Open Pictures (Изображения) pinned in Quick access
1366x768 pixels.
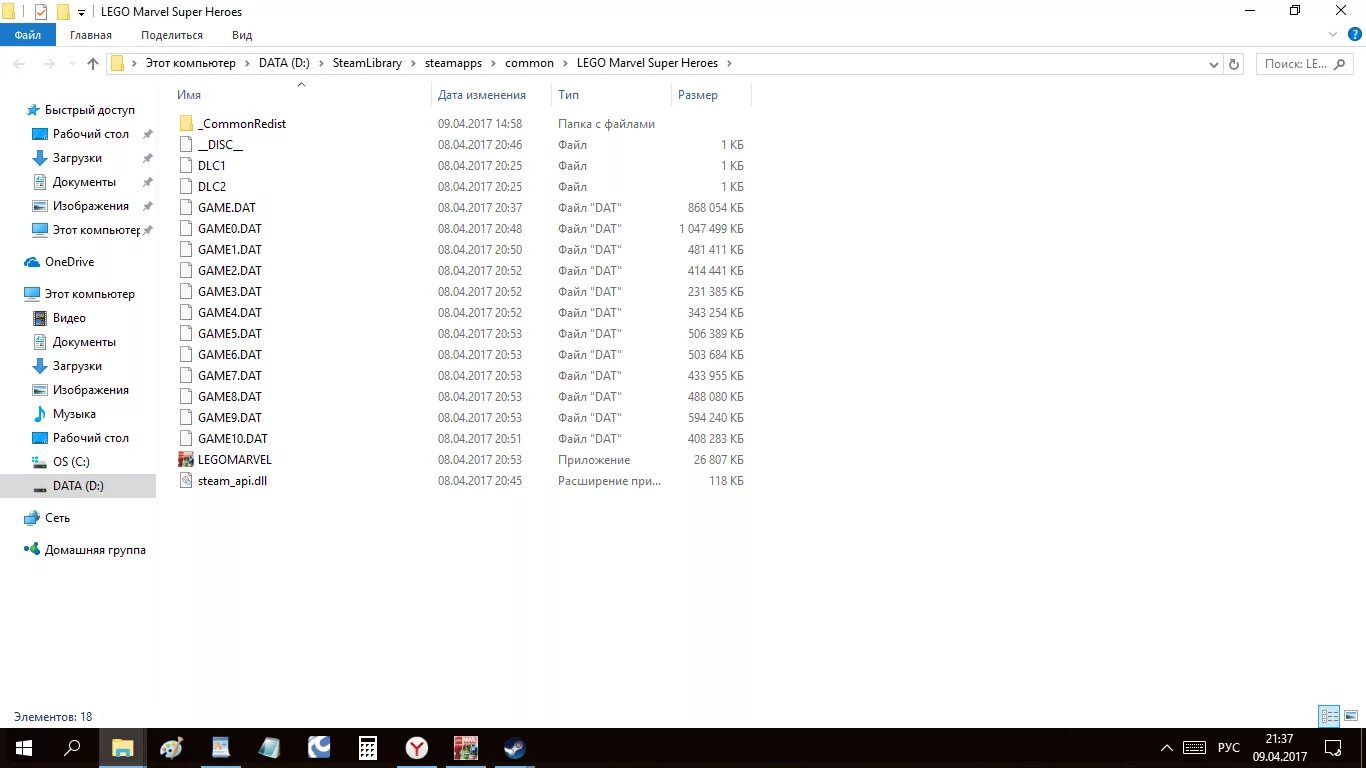pos(91,206)
